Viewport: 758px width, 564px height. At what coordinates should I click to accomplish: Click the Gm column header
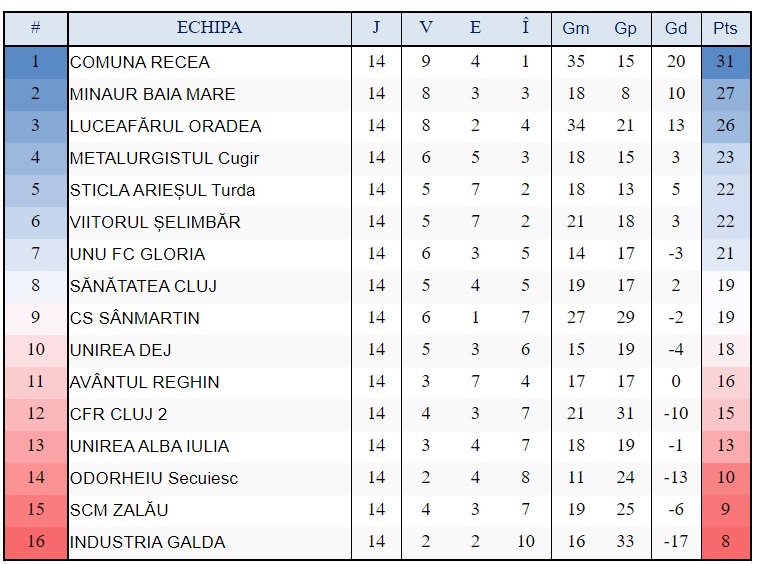coord(576,28)
